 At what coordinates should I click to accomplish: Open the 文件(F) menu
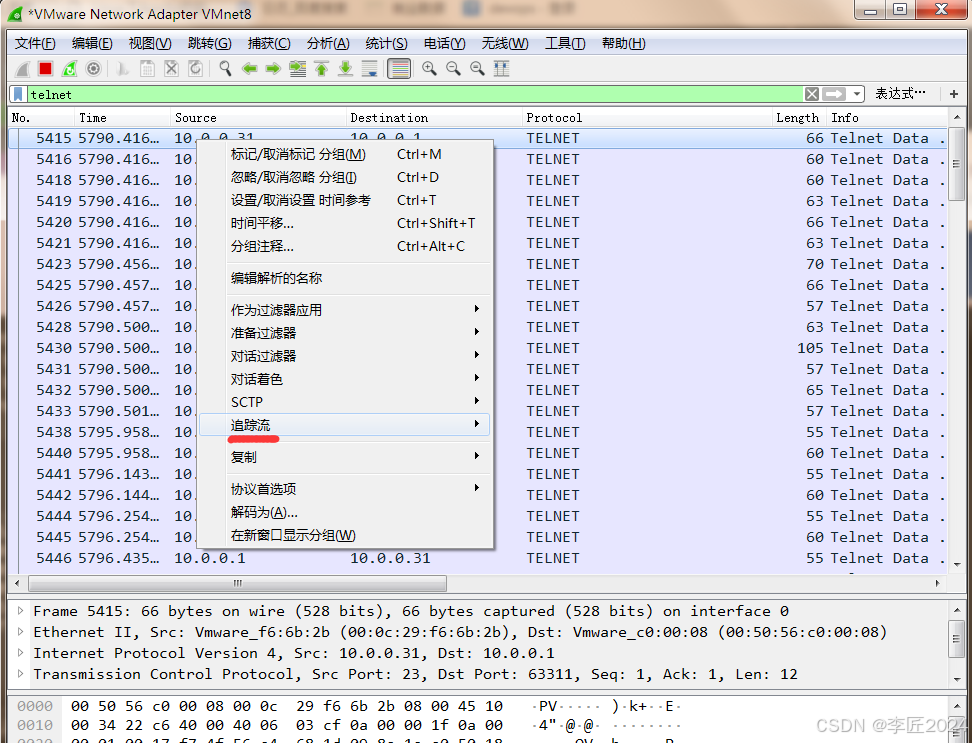[x=35, y=43]
